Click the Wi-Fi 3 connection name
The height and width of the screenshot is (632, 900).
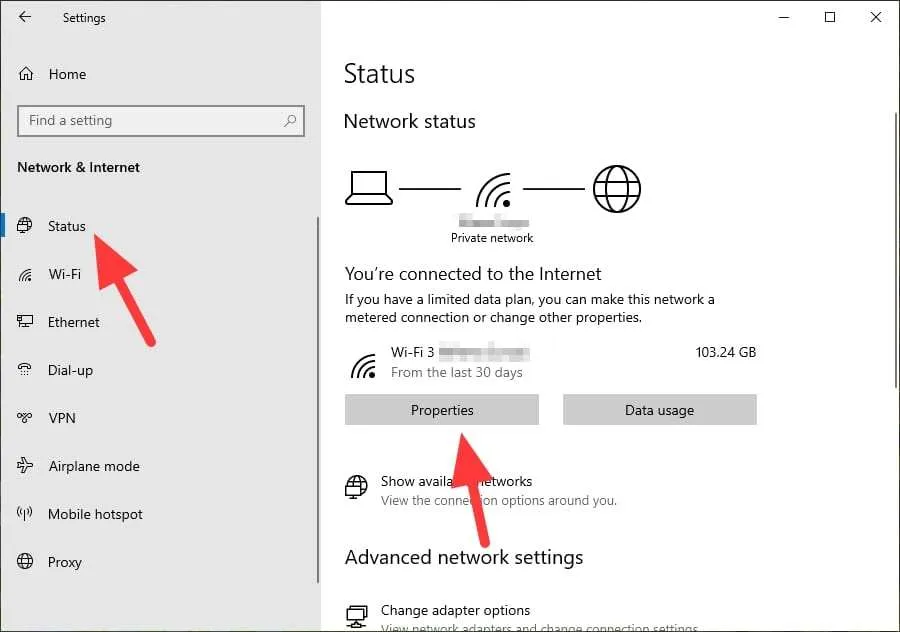(x=412, y=352)
